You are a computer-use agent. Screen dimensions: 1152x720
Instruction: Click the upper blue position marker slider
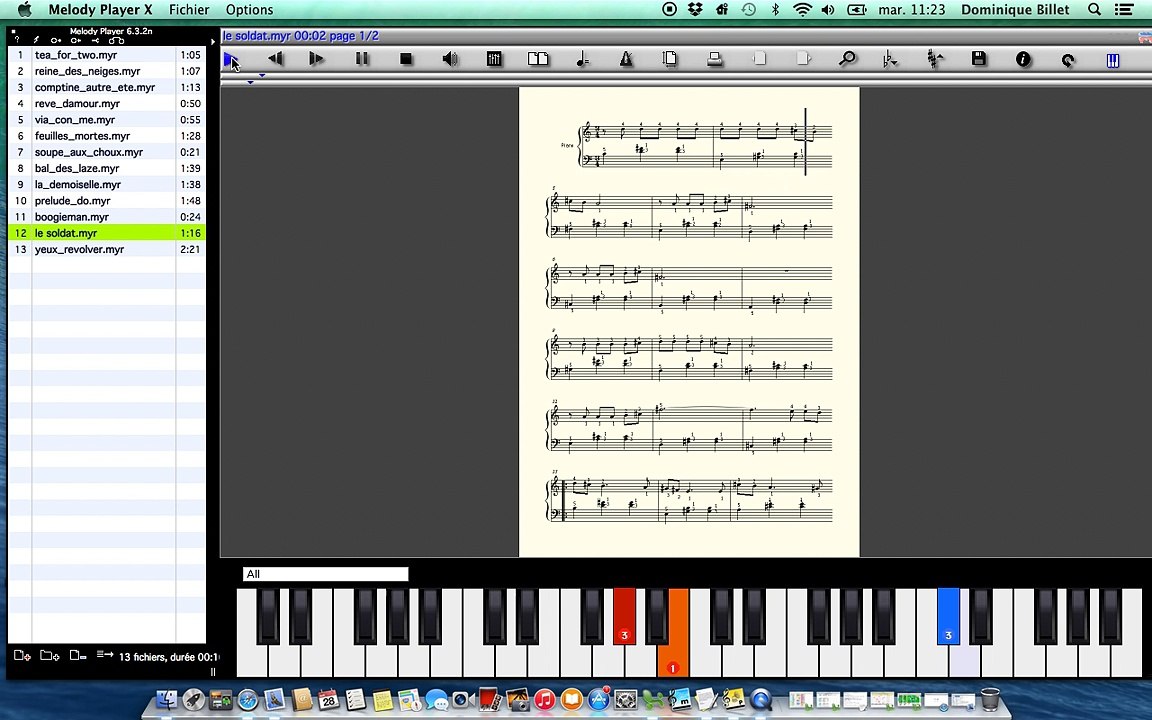pos(262,75)
